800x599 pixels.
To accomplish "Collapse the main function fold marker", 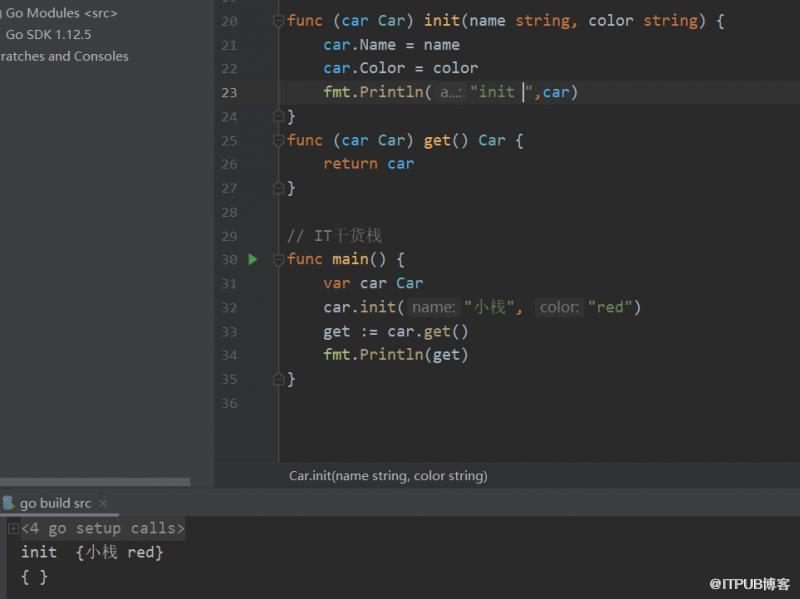I will click(x=279, y=260).
